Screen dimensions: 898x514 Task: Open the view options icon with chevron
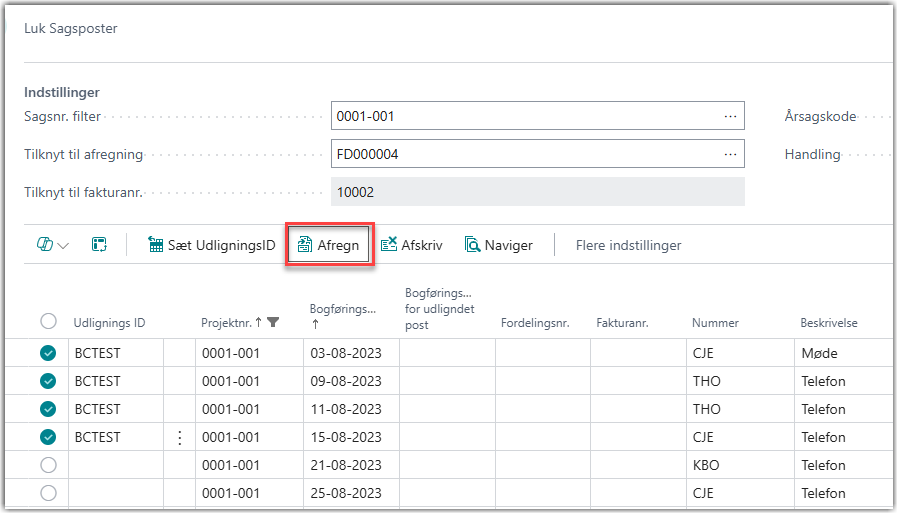[x=52, y=245]
